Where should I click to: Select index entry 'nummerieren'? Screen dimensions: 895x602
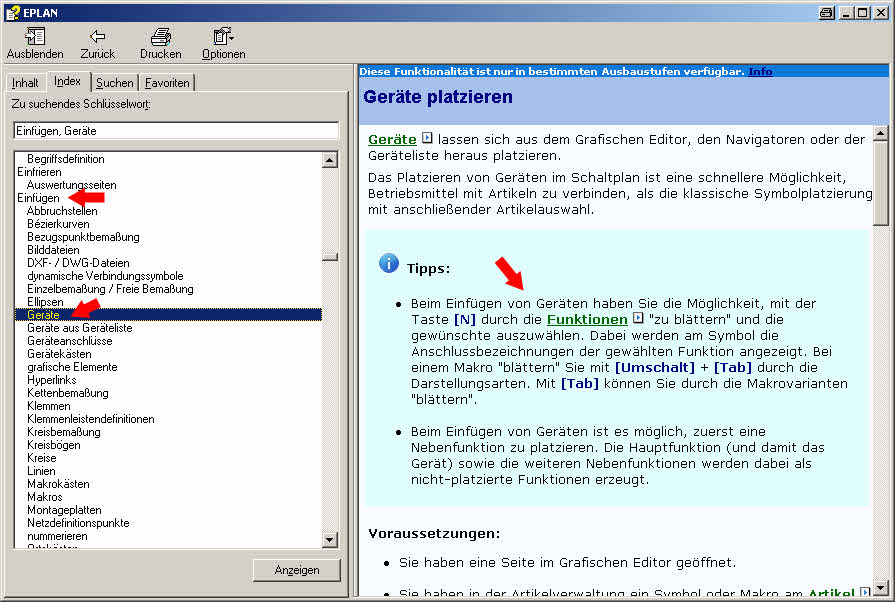(57, 536)
